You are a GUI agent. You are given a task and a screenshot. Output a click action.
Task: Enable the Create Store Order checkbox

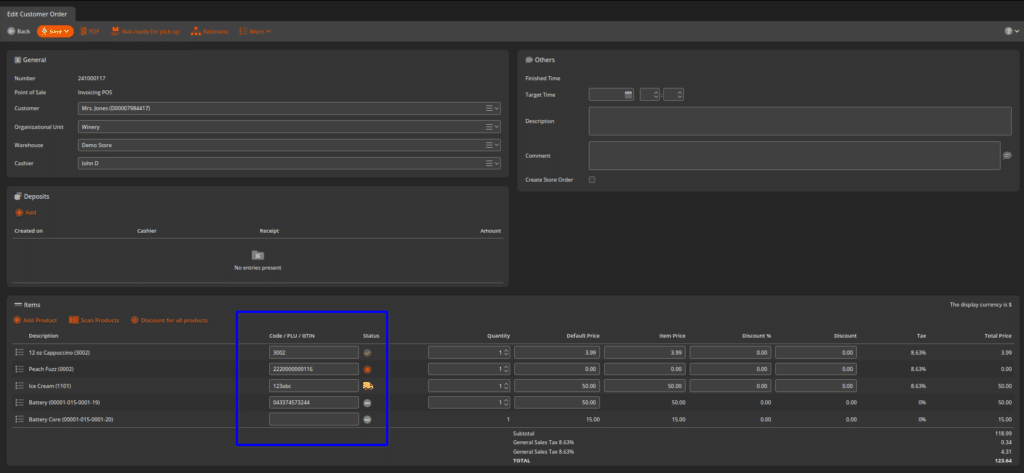(592, 180)
